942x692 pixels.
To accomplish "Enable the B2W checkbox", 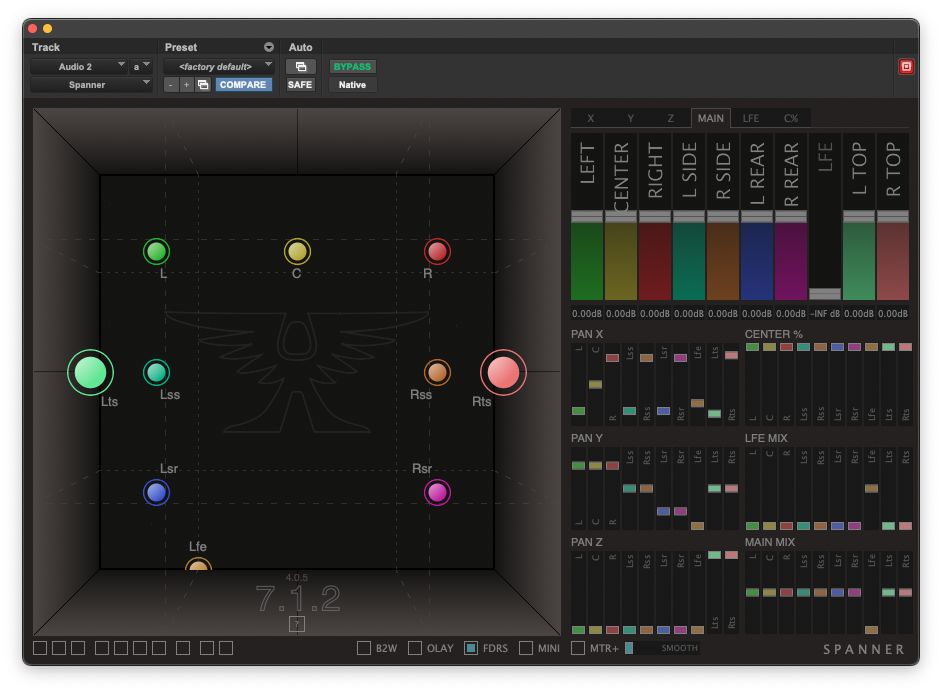I will 364,648.
